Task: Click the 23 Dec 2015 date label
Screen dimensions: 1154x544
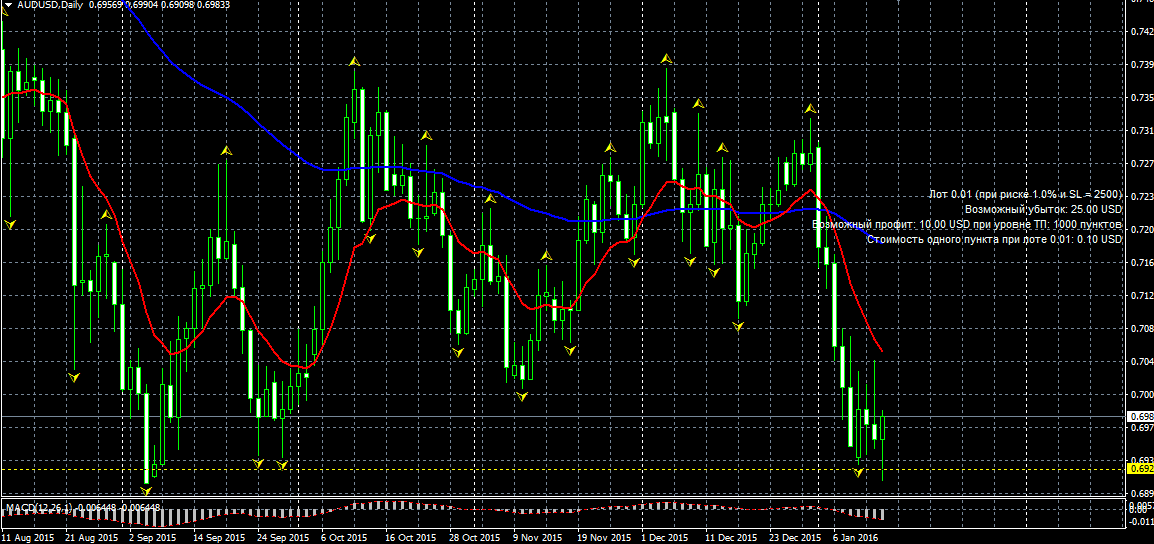Action: click(796, 538)
